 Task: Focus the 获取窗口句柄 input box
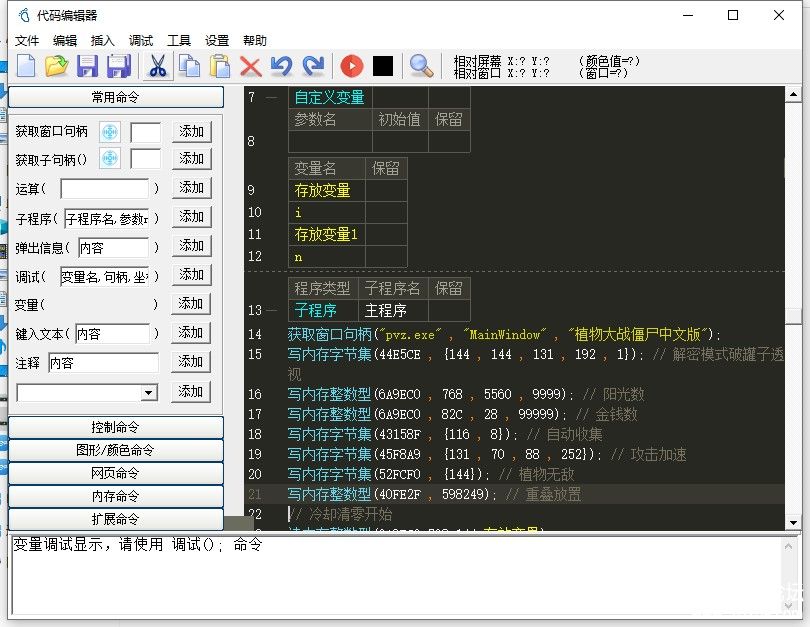[x=146, y=133]
